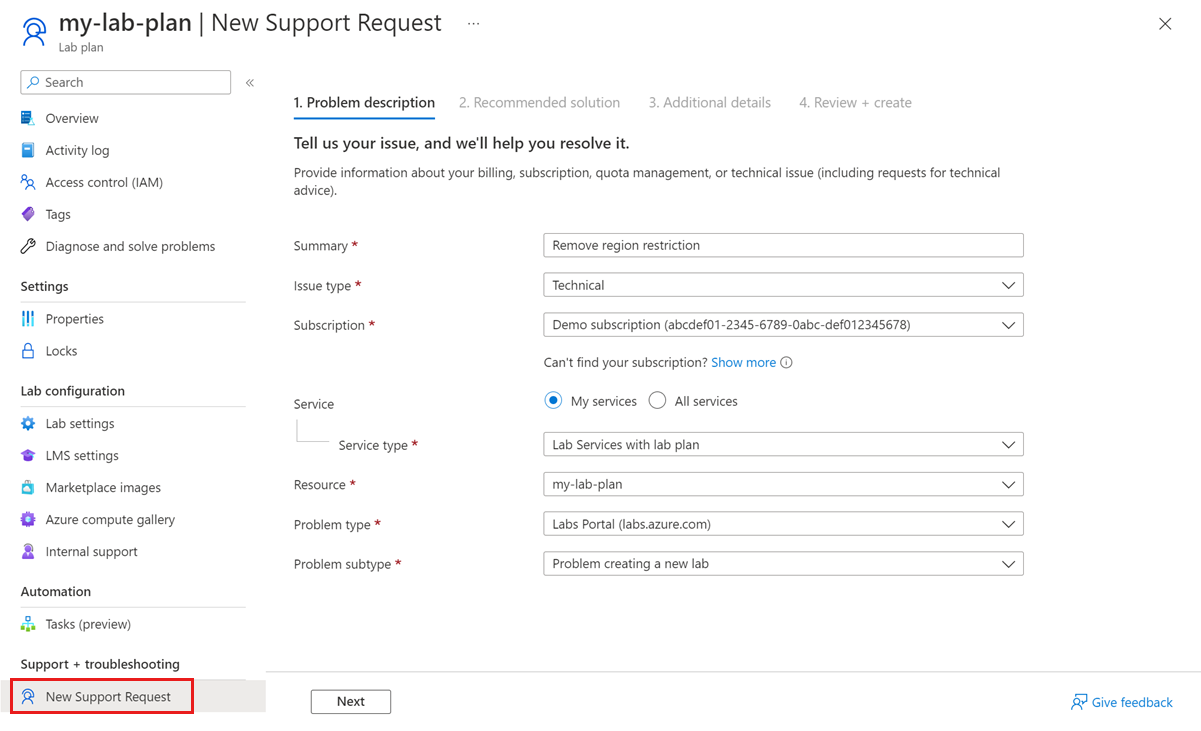The image size is (1201, 731).
Task: Click the Azure compute gallery icon
Action: tap(28, 520)
